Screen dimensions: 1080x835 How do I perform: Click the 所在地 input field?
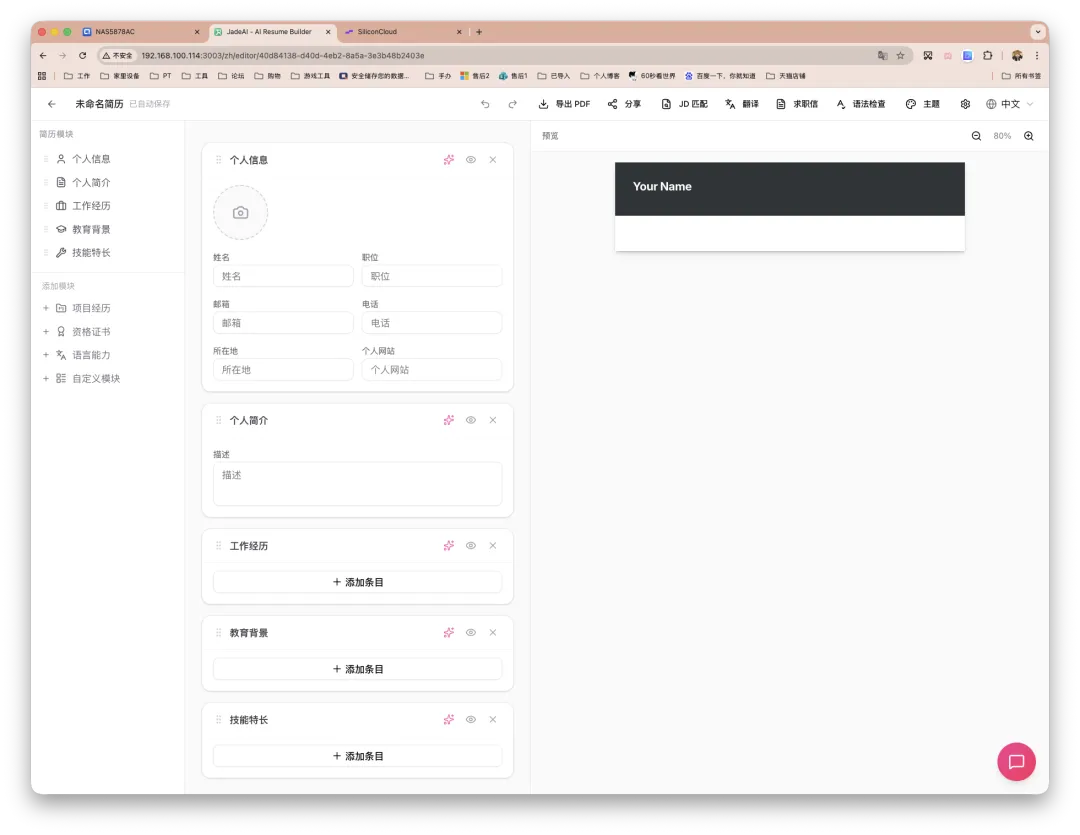(x=283, y=370)
